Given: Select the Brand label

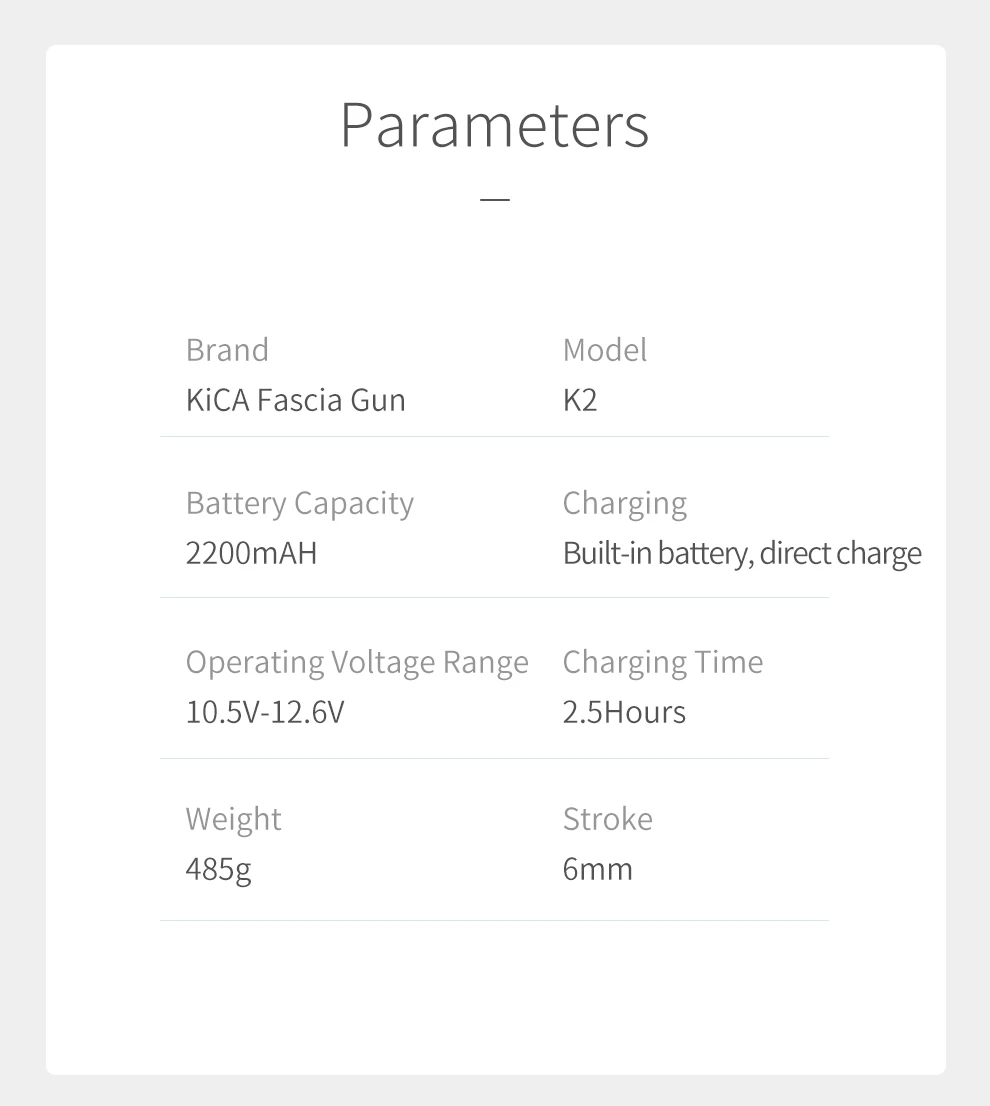Looking at the screenshot, I should [227, 350].
